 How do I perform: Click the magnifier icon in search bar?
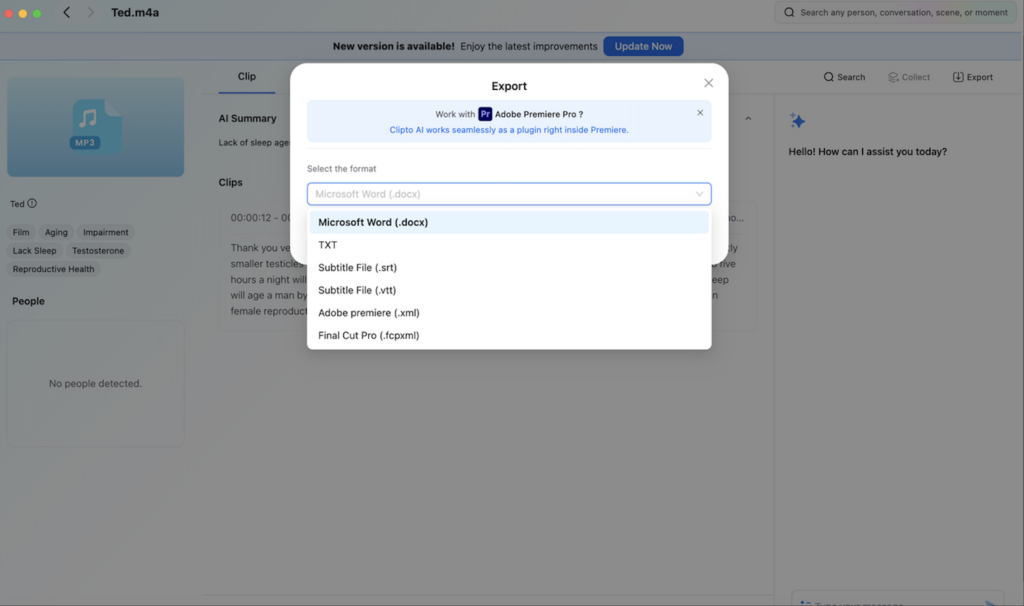[x=789, y=12]
